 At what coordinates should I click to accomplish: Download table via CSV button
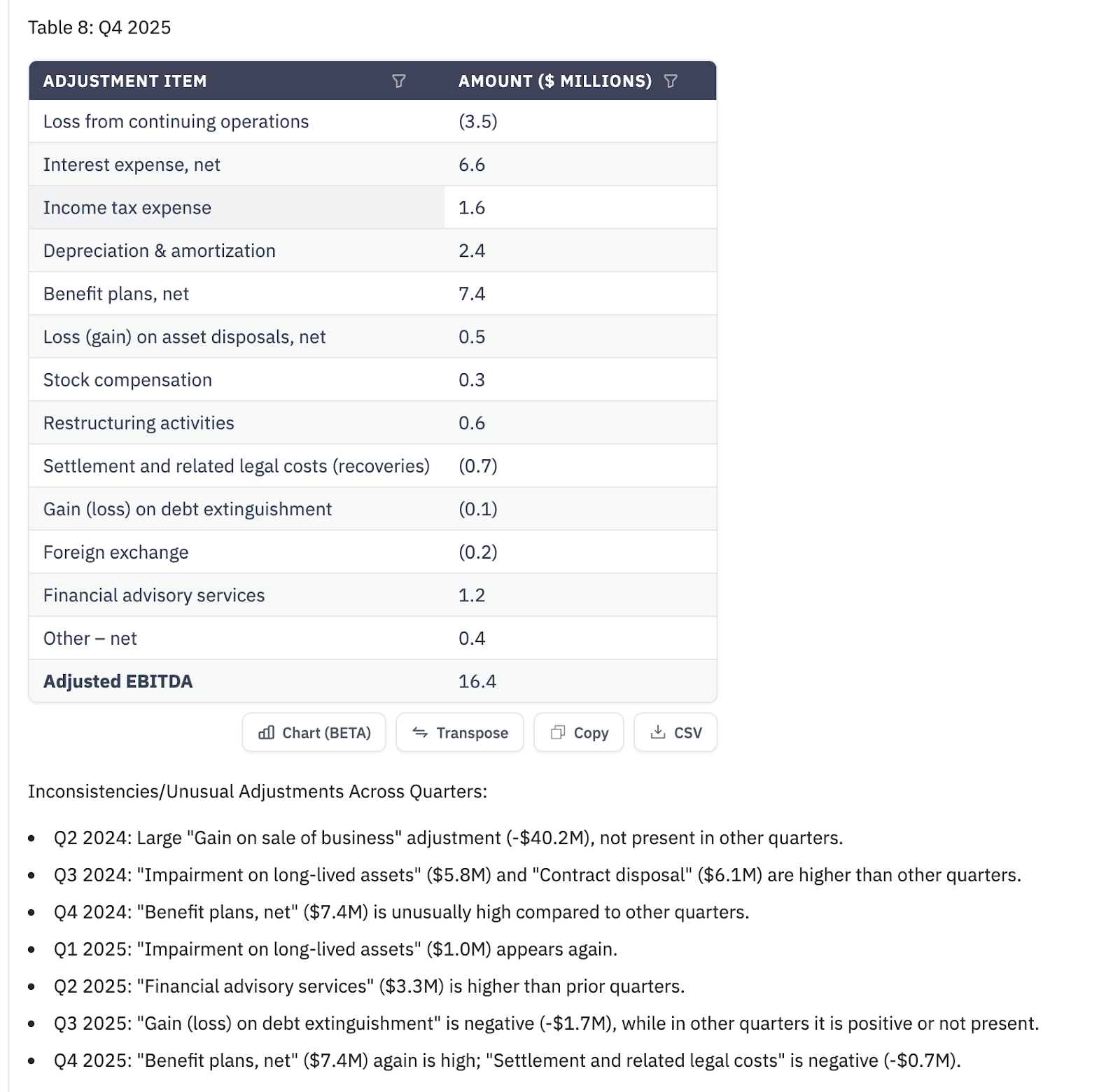pos(675,733)
